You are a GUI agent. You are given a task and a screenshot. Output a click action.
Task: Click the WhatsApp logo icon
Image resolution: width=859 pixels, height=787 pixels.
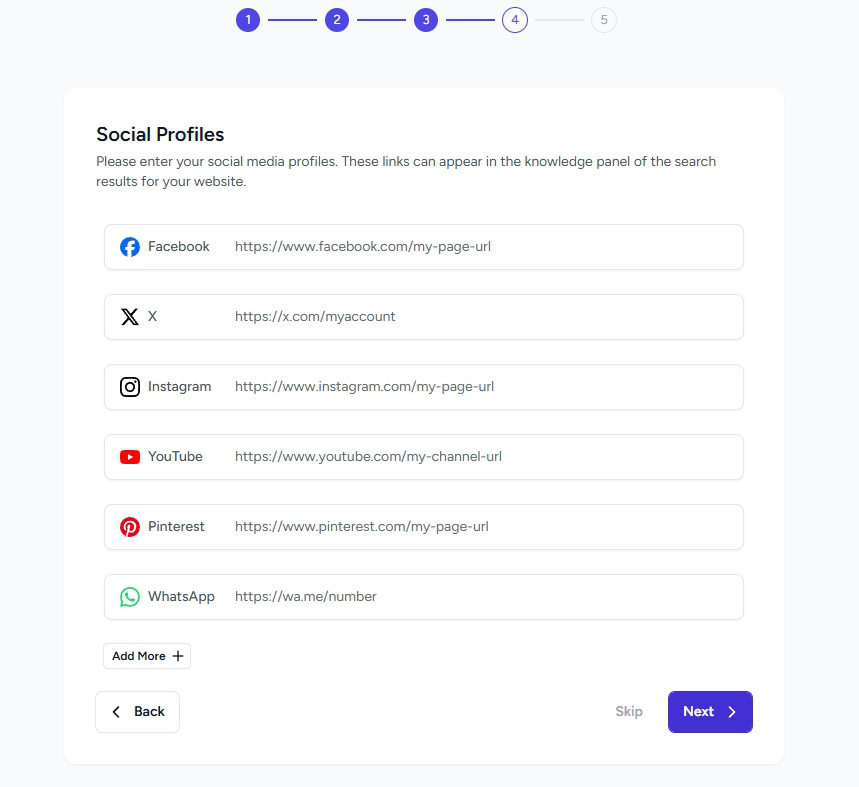pyautogui.click(x=130, y=597)
